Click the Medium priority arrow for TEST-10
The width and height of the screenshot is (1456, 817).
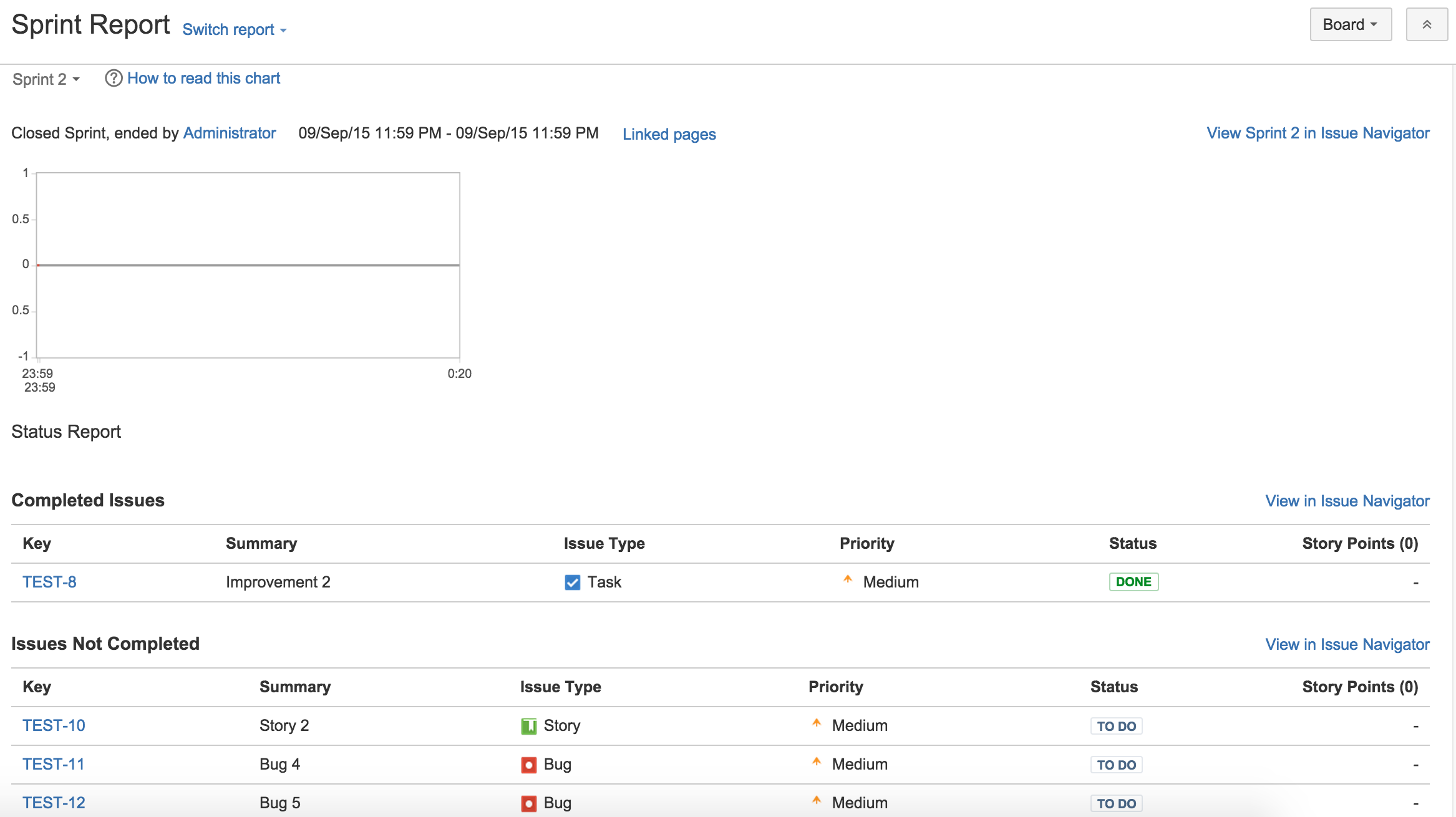click(816, 723)
